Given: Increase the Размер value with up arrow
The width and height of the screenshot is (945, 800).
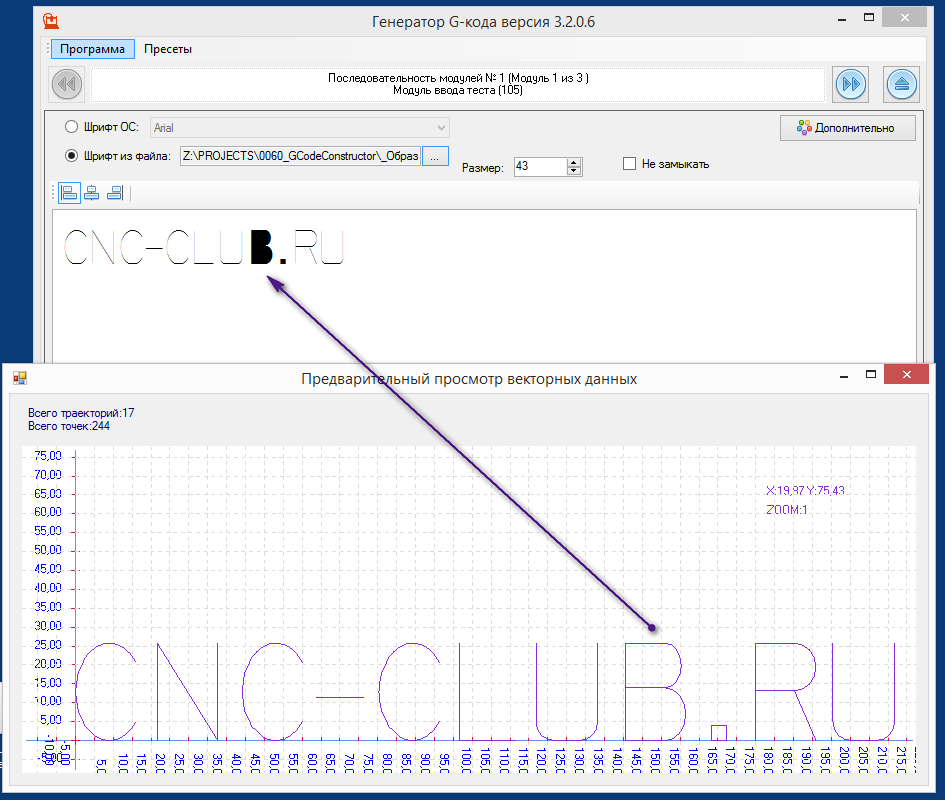Looking at the screenshot, I should pyautogui.click(x=574, y=162).
